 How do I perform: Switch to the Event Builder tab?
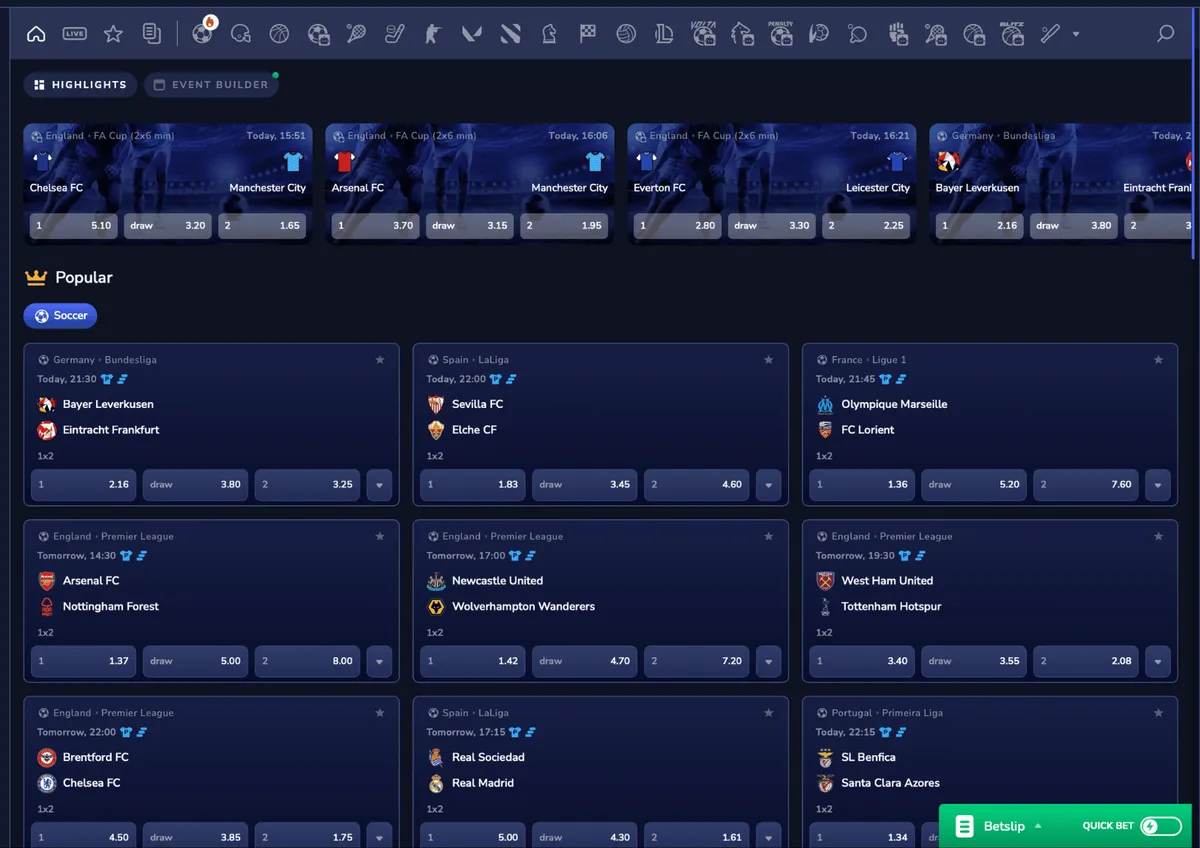pyautogui.click(x=211, y=85)
